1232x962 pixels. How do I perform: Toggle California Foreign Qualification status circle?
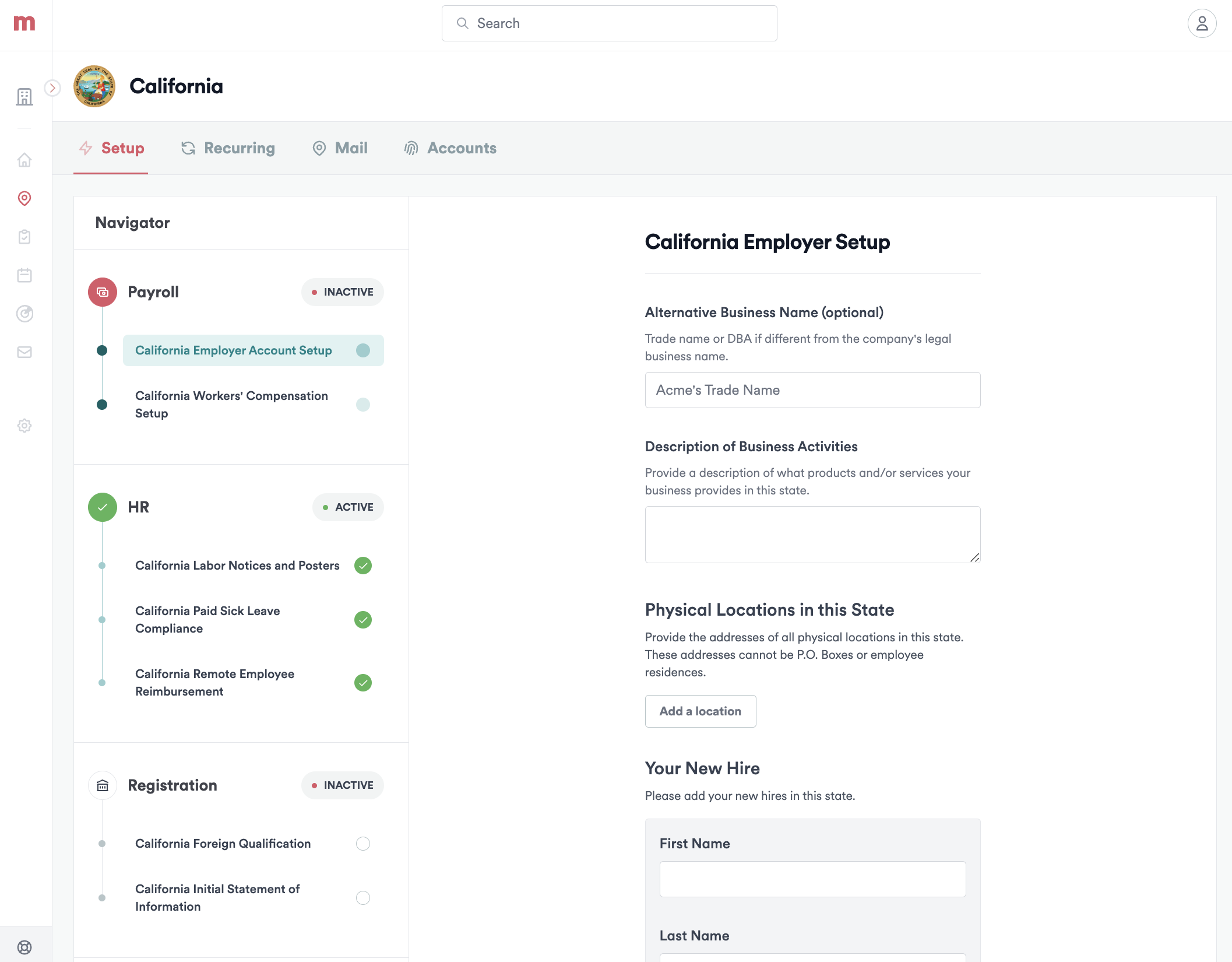click(362, 844)
